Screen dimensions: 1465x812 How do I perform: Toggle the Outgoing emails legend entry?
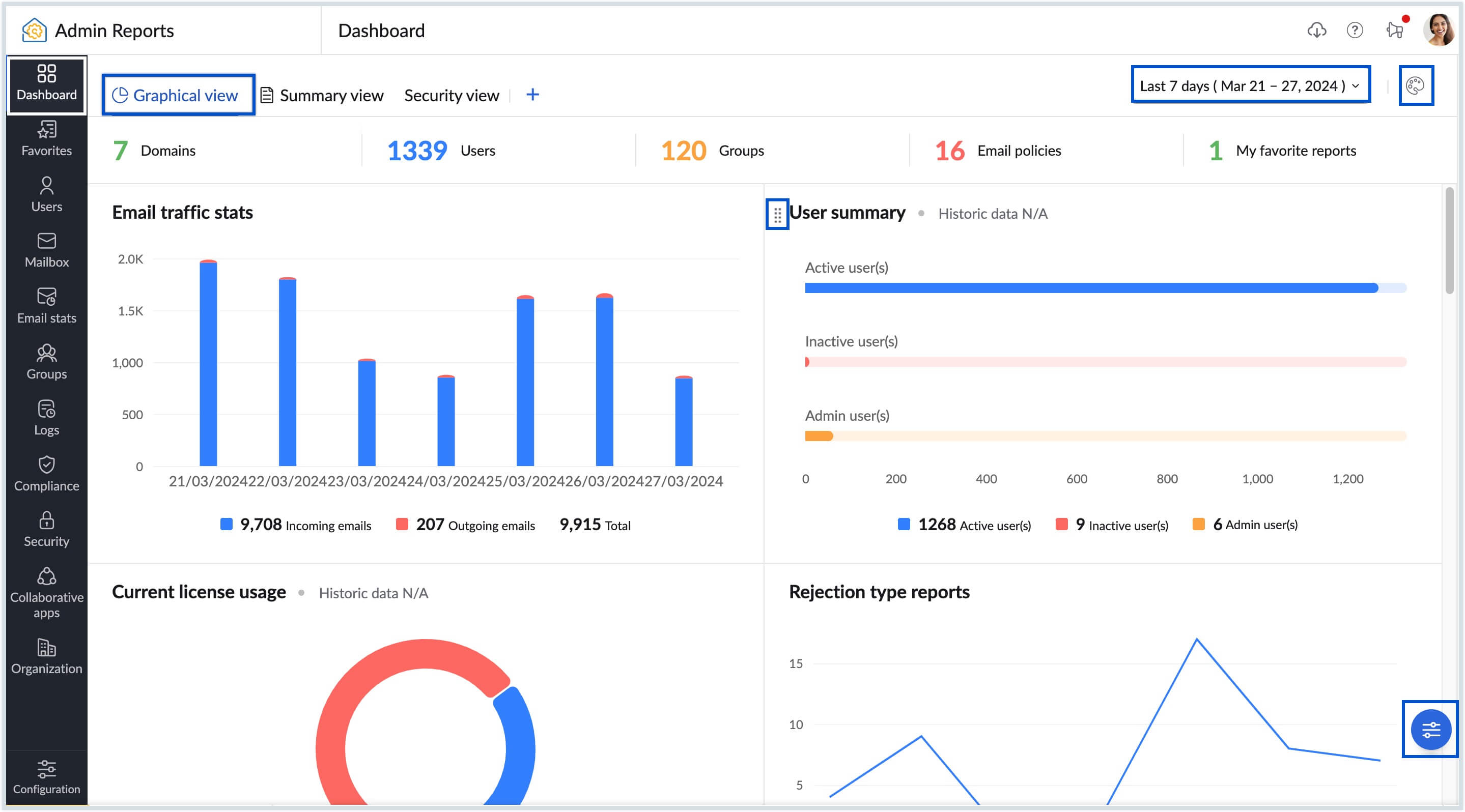[x=465, y=525]
